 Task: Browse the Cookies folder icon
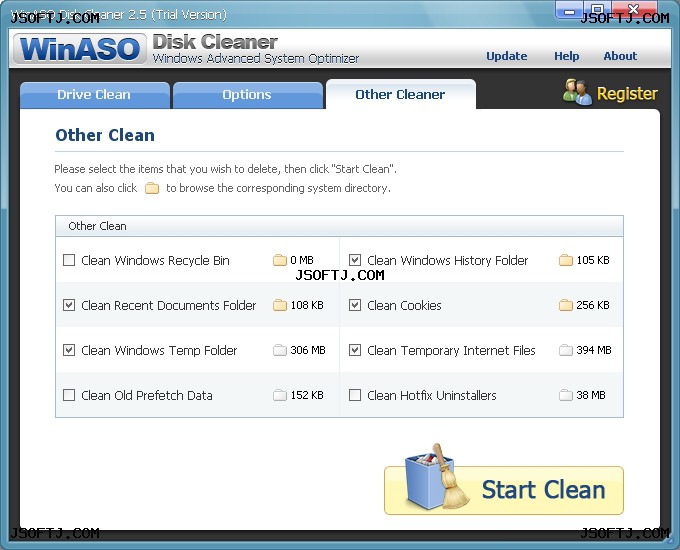point(566,305)
